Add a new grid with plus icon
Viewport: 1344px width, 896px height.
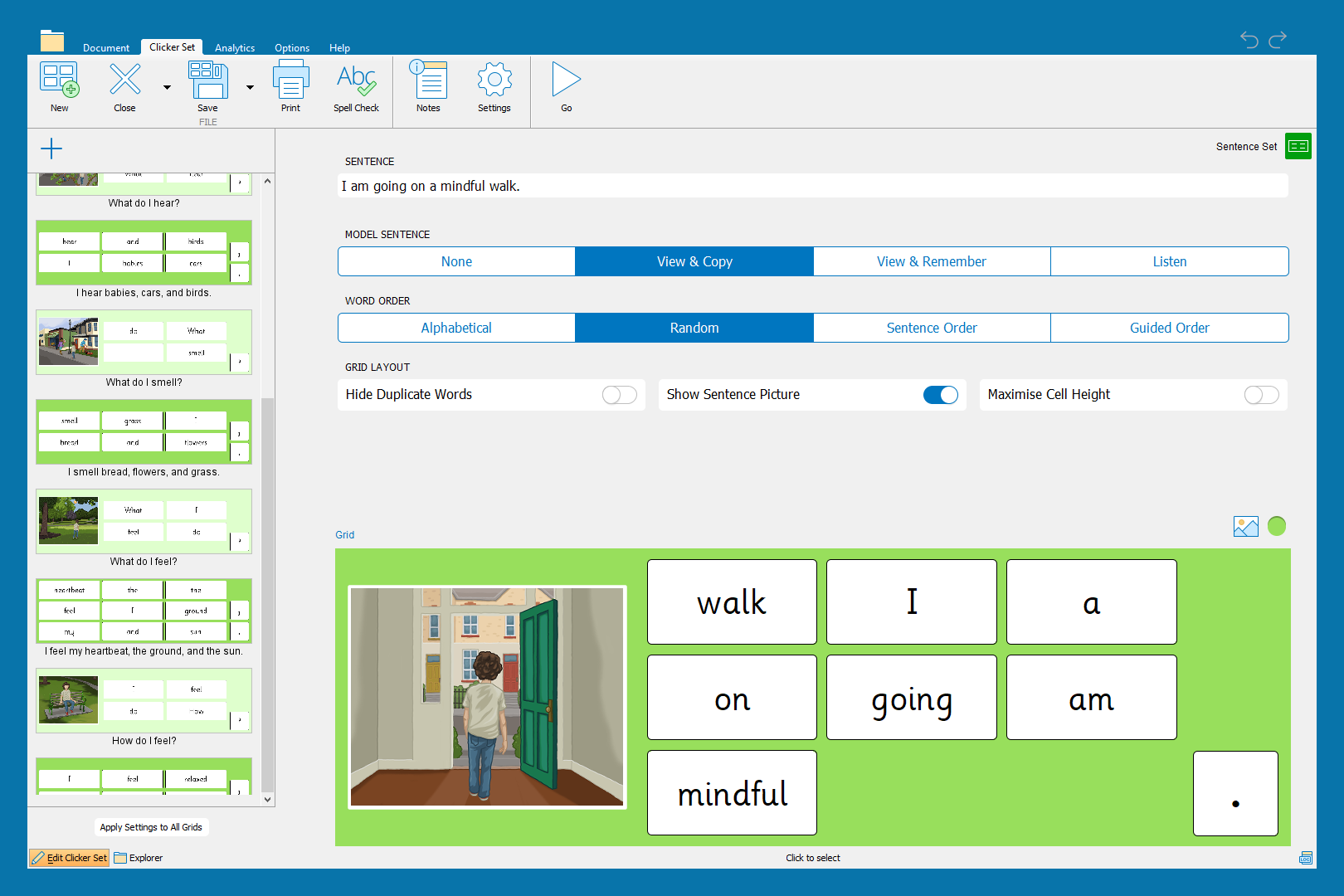pos(51,149)
